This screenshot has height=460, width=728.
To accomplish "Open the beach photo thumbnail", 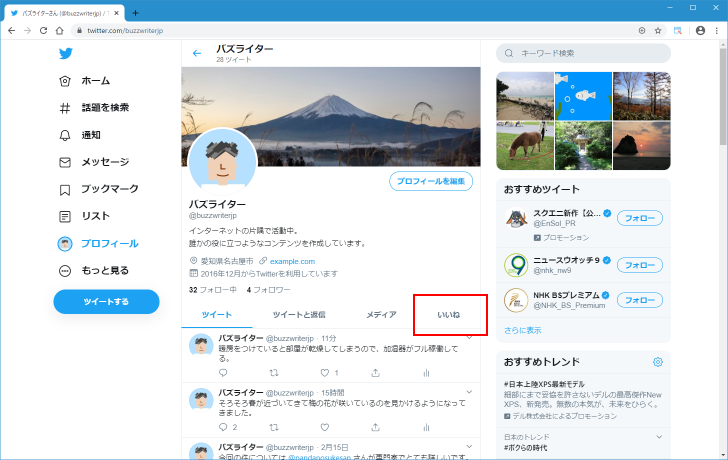I will tap(525, 96).
